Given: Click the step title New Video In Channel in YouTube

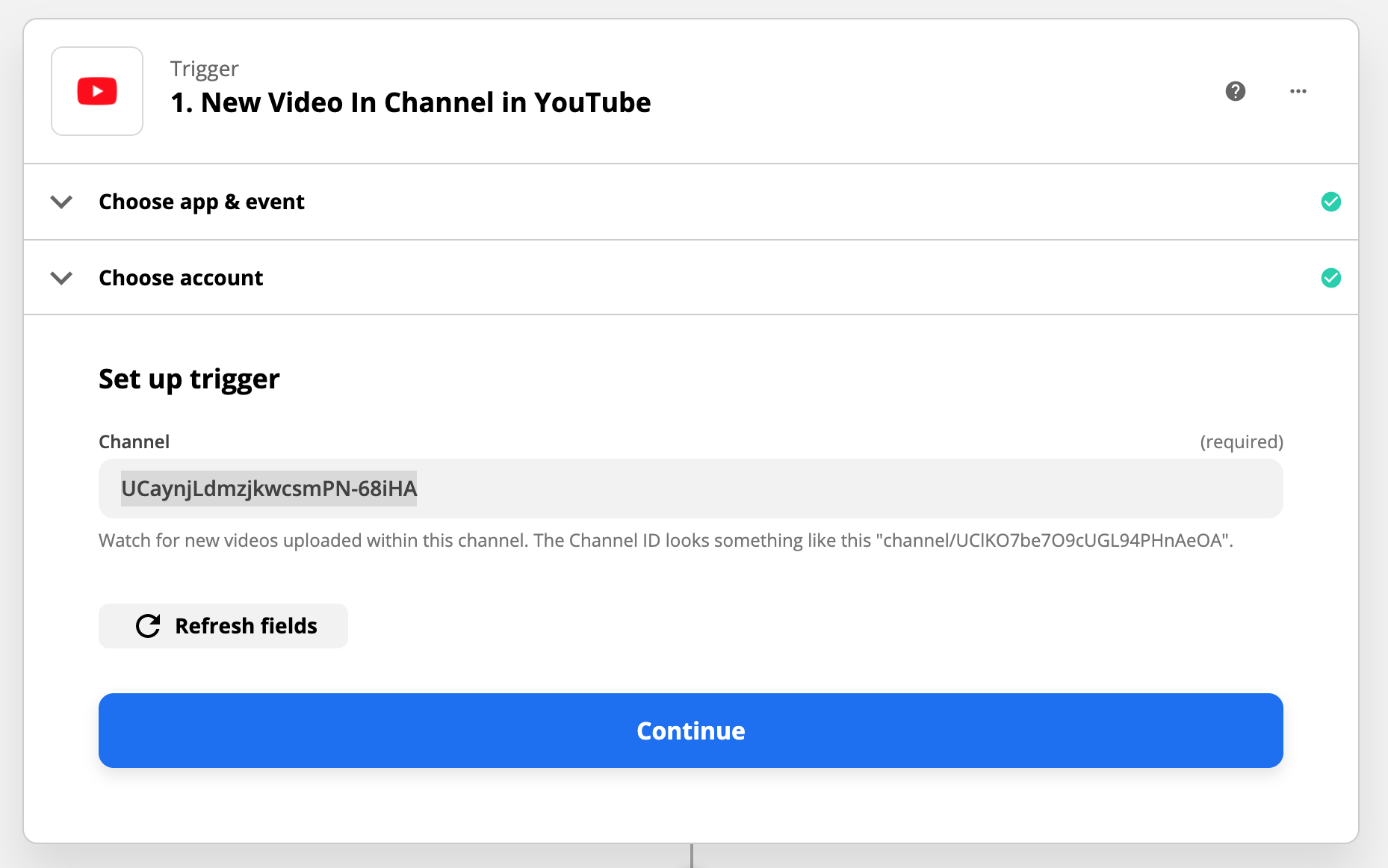Looking at the screenshot, I should point(411,102).
